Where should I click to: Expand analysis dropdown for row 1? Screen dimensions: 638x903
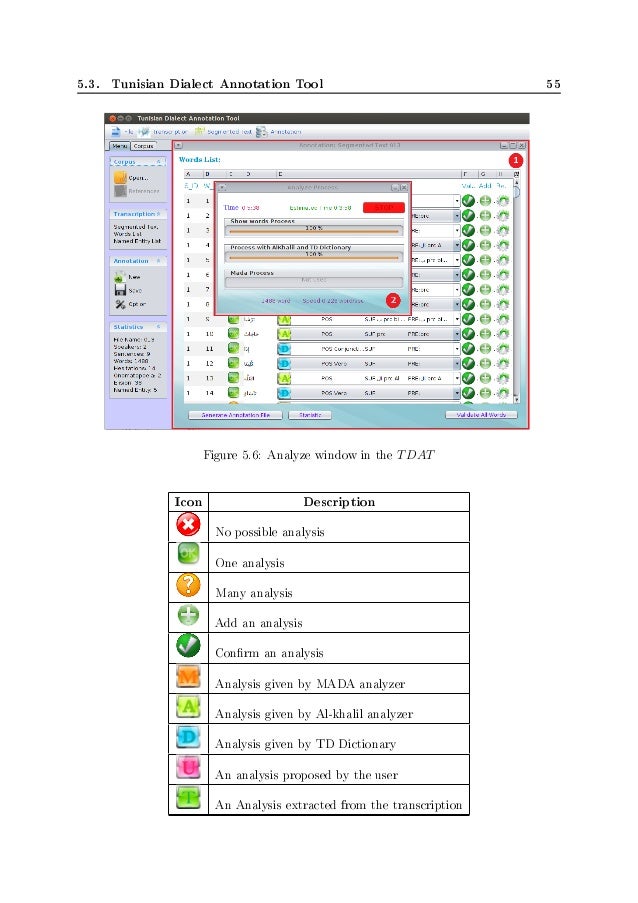pos(457,201)
